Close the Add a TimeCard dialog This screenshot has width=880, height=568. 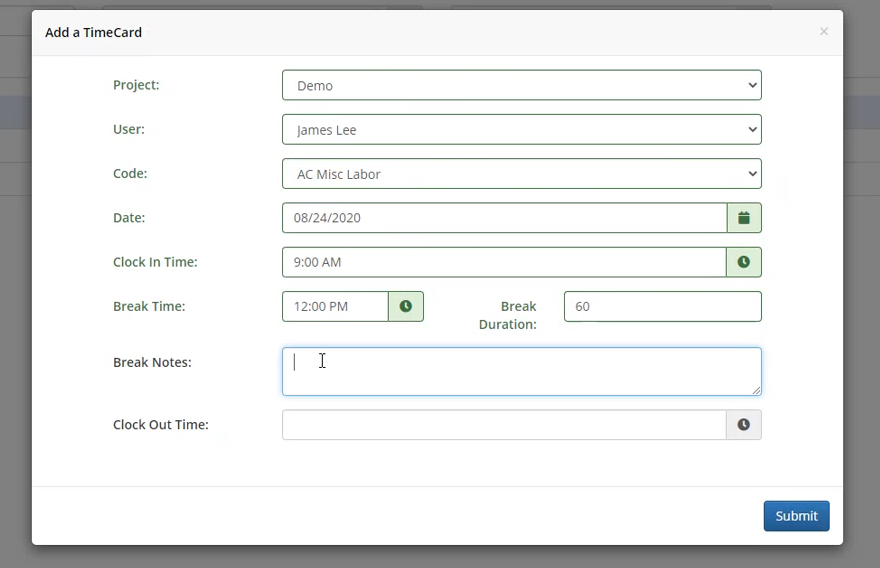click(824, 32)
